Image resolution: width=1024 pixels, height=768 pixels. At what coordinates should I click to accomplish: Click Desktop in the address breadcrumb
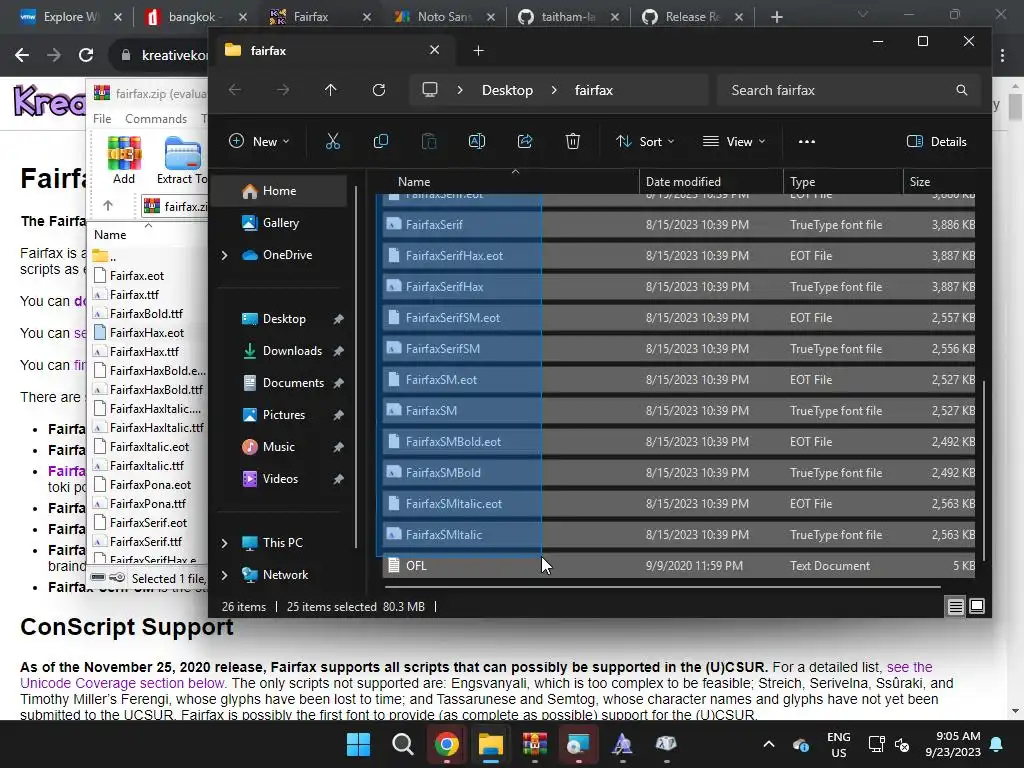point(507,90)
